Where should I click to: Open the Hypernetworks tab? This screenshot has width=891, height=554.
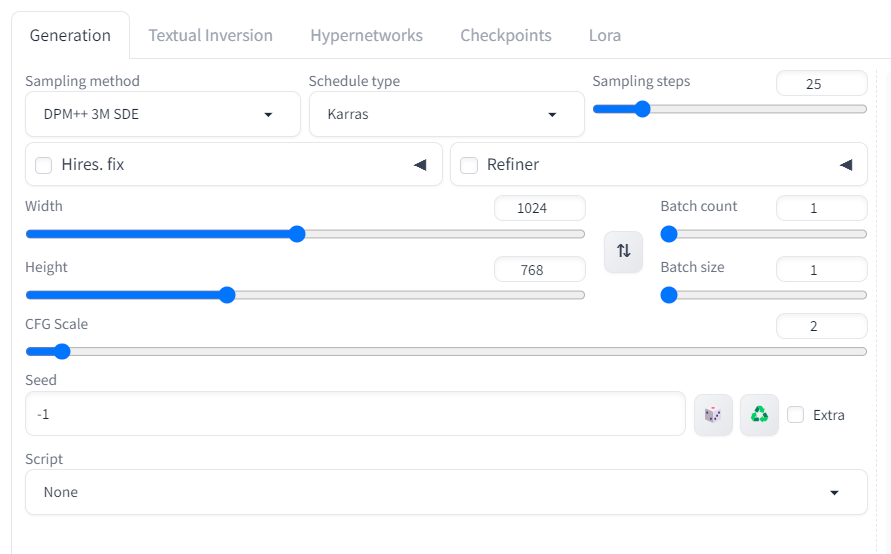[x=366, y=35]
